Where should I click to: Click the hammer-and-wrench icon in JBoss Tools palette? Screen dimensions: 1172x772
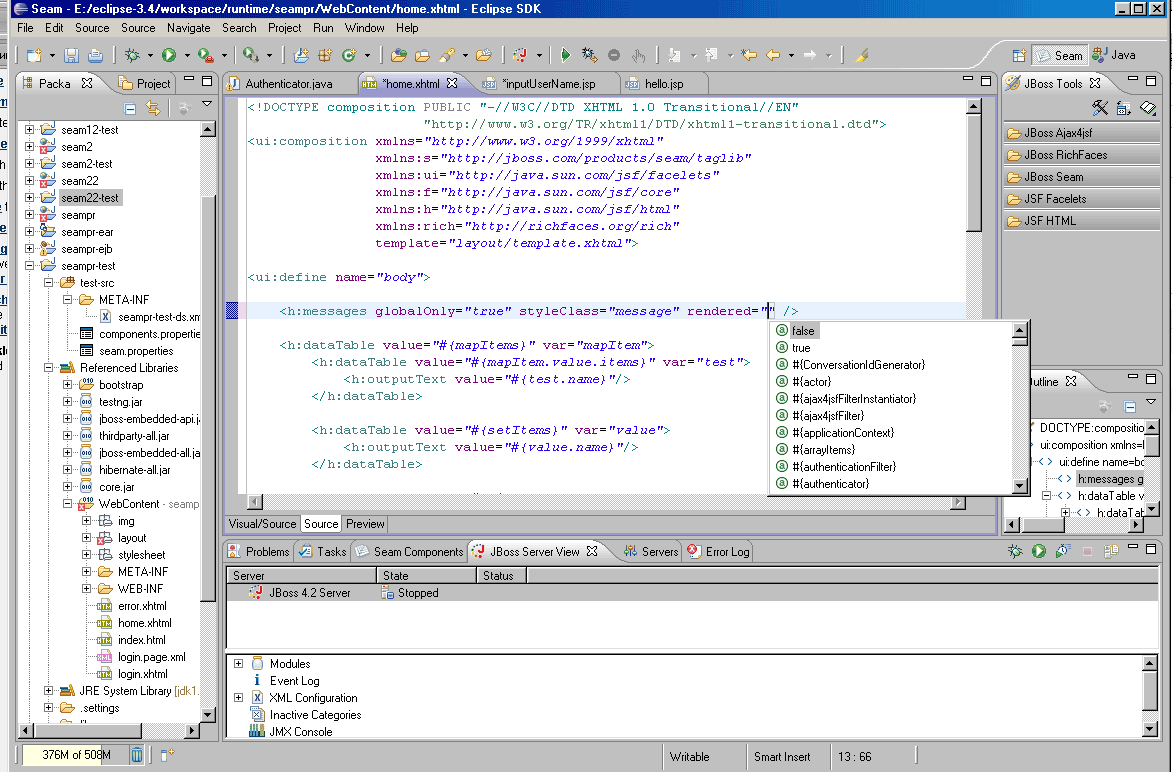(x=1100, y=108)
